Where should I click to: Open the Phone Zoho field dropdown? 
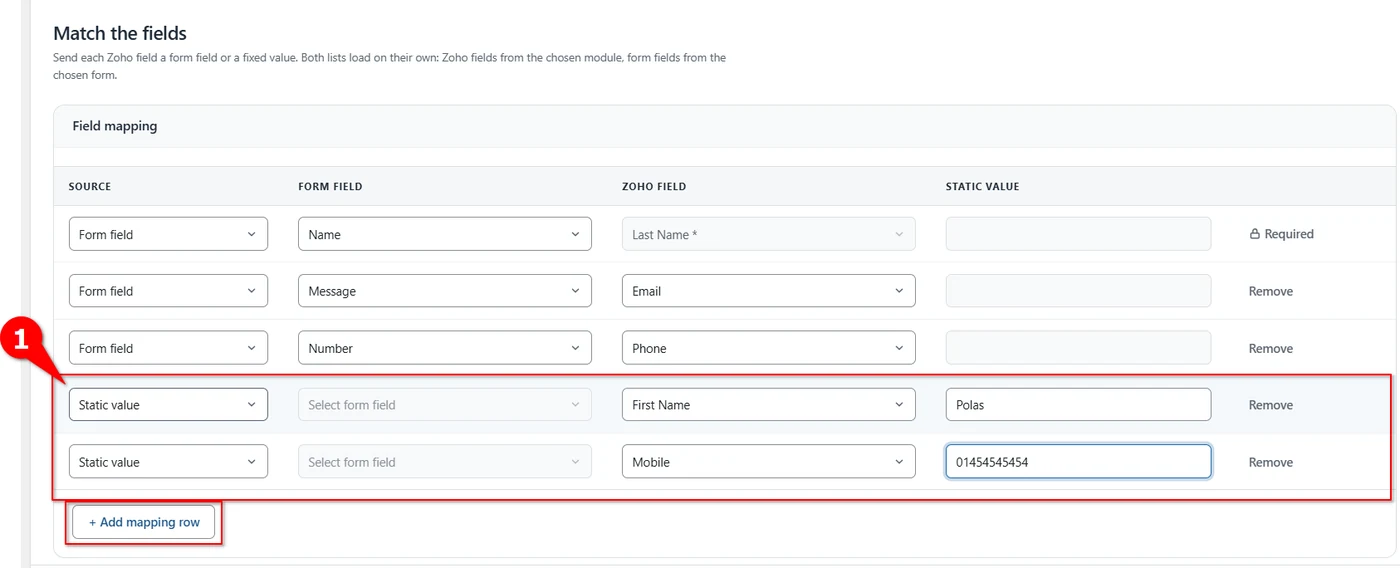point(769,348)
